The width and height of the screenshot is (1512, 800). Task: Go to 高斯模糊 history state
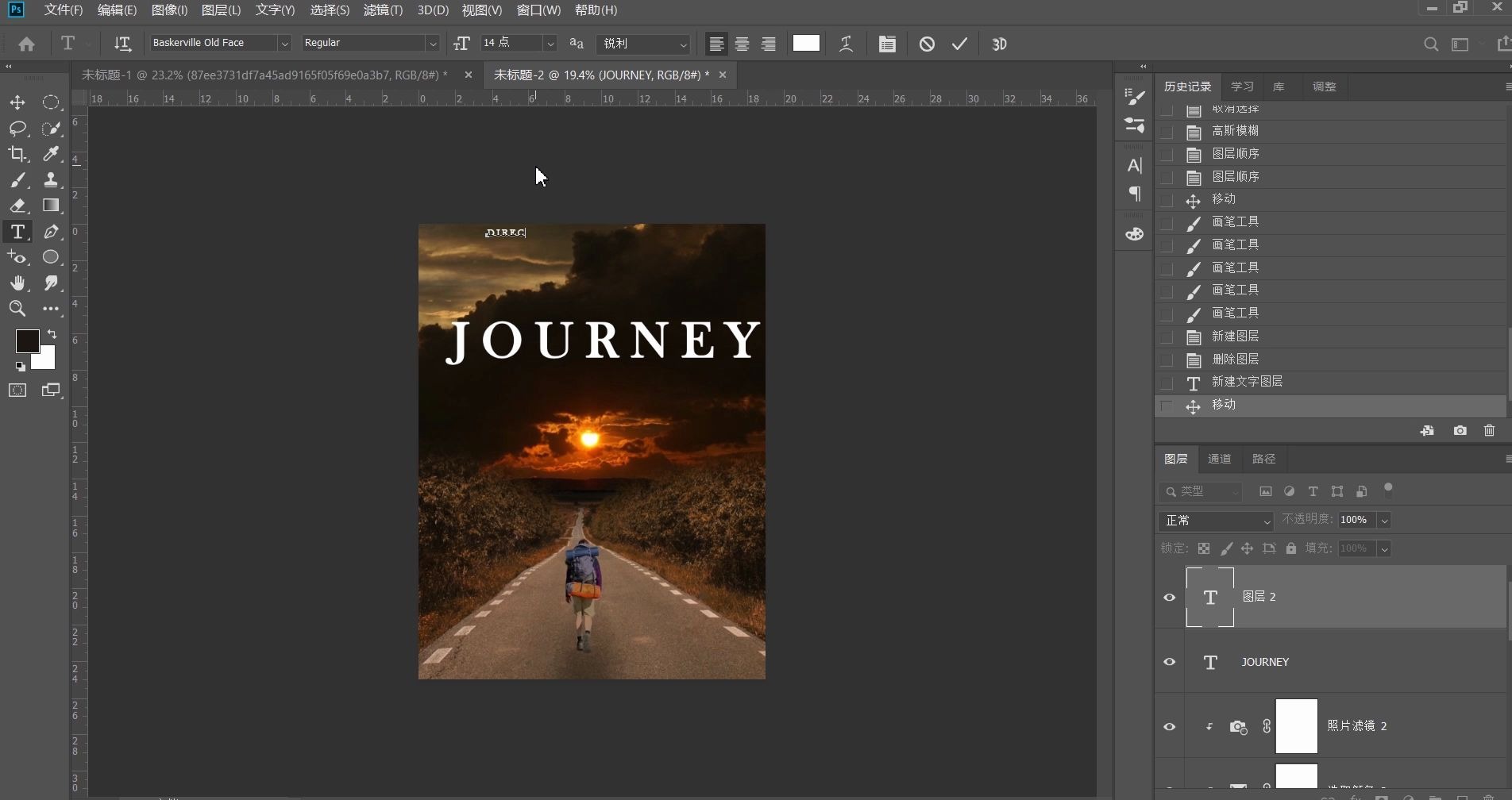[1330, 131]
